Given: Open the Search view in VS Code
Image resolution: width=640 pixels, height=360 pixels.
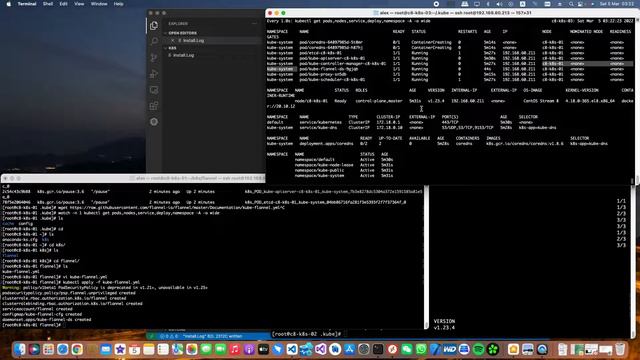Looking at the screenshot, I should tap(154, 41).
